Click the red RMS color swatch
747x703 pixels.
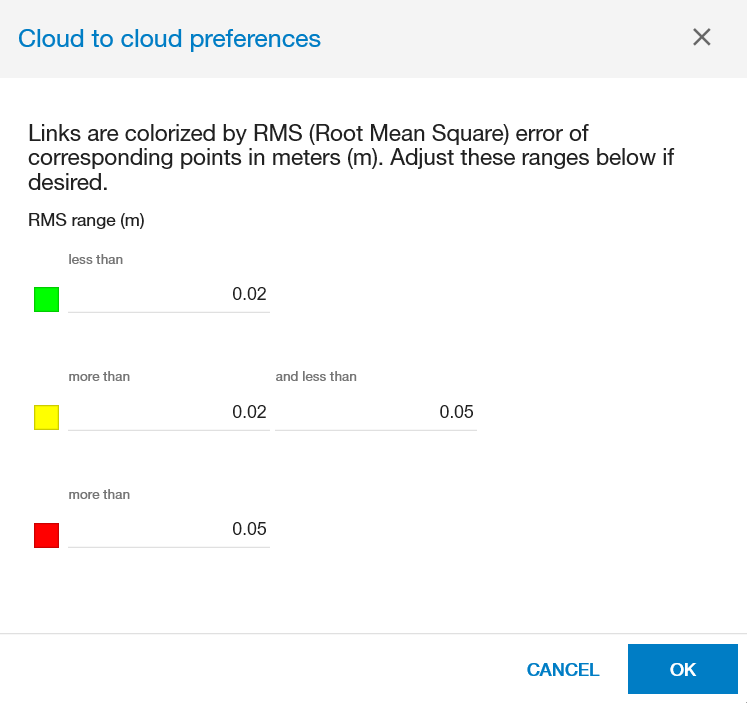46,536
